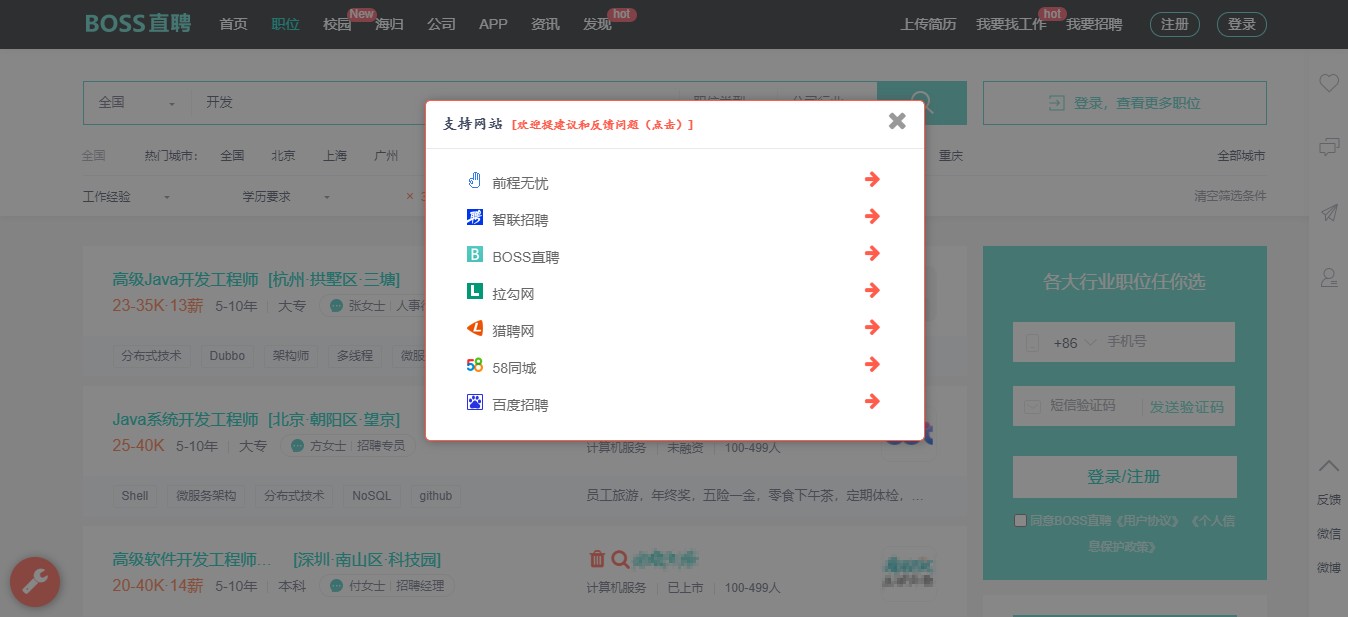Open 公司 in the top navigation
This screenshot has height=617, width=1348.
[441, 24]
